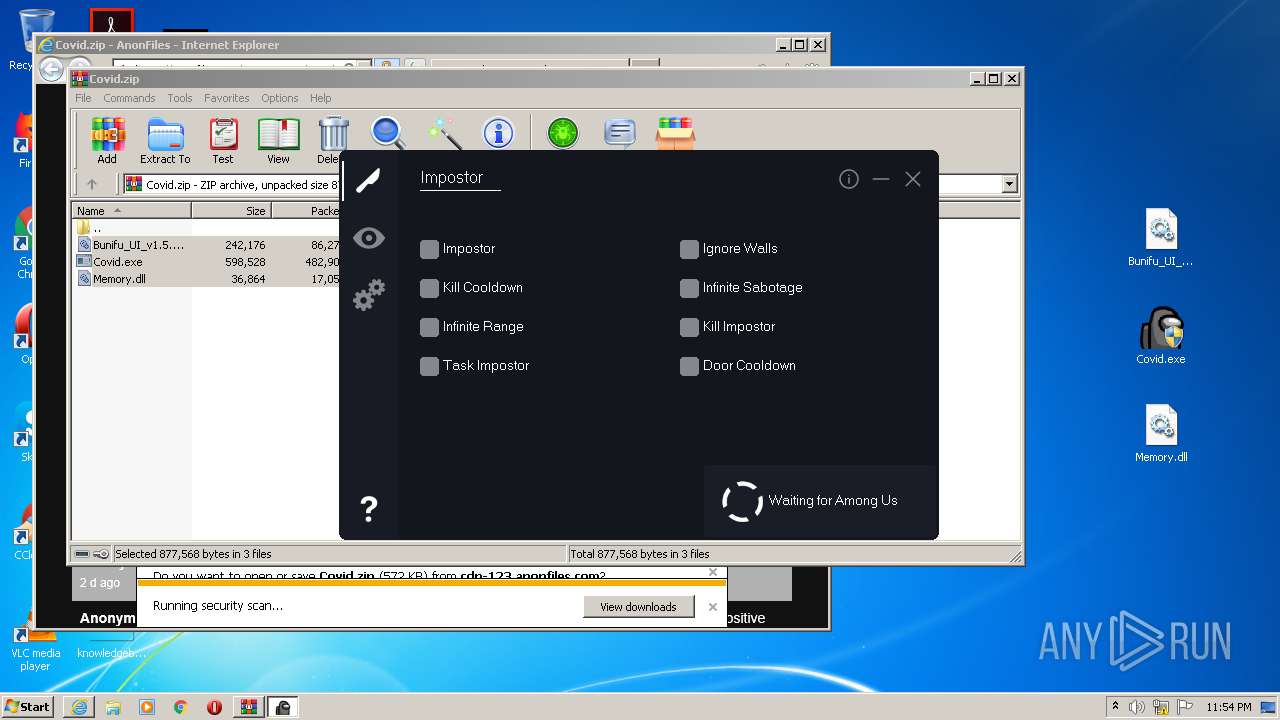This screenshot has height=720, width=1280.
Task: Open Internet Explorer from the taskbar
Action: 79,707
